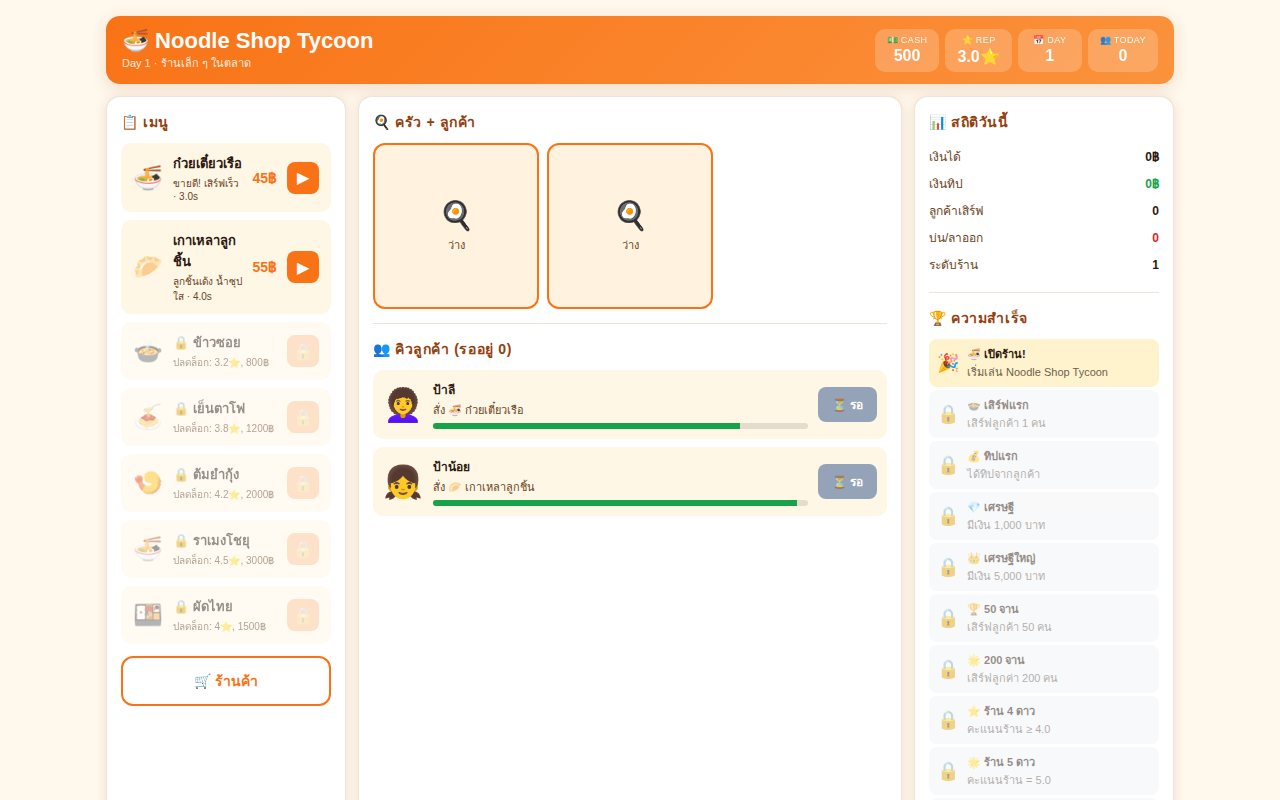Click the รอ button for ป้าน้อย
Viewport: 1280px width, 800px height.
pos(847,482)
